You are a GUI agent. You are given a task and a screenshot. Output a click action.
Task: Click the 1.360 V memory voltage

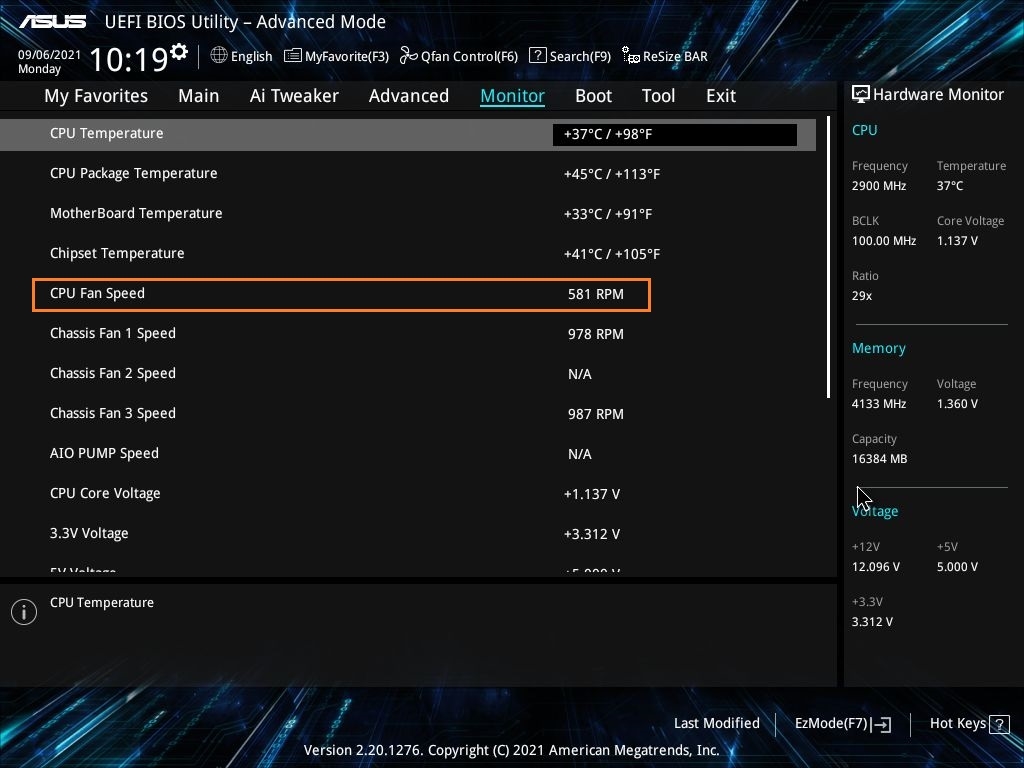pyautogui.click(x=957, y=404)
